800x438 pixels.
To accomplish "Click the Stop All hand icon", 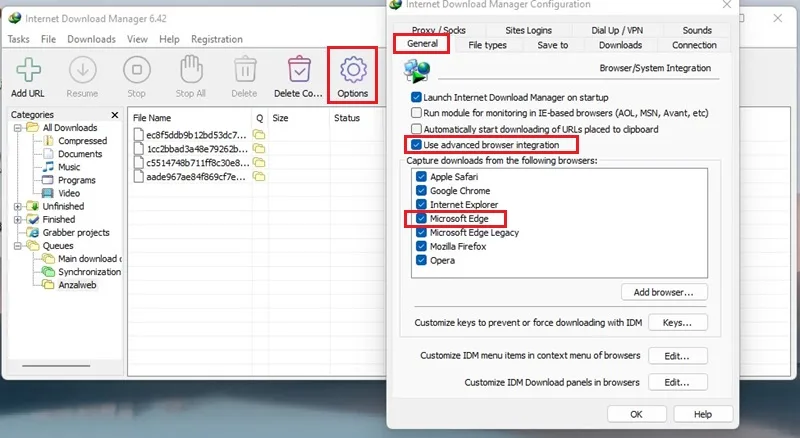I will coord(191,69).
